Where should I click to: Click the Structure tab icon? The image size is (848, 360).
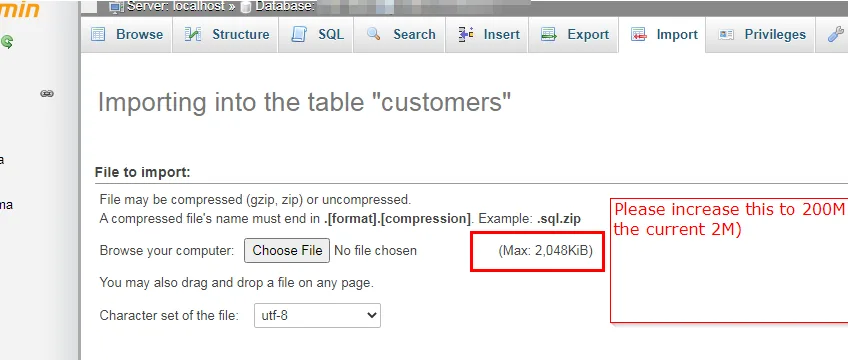(x=193, y=34)
